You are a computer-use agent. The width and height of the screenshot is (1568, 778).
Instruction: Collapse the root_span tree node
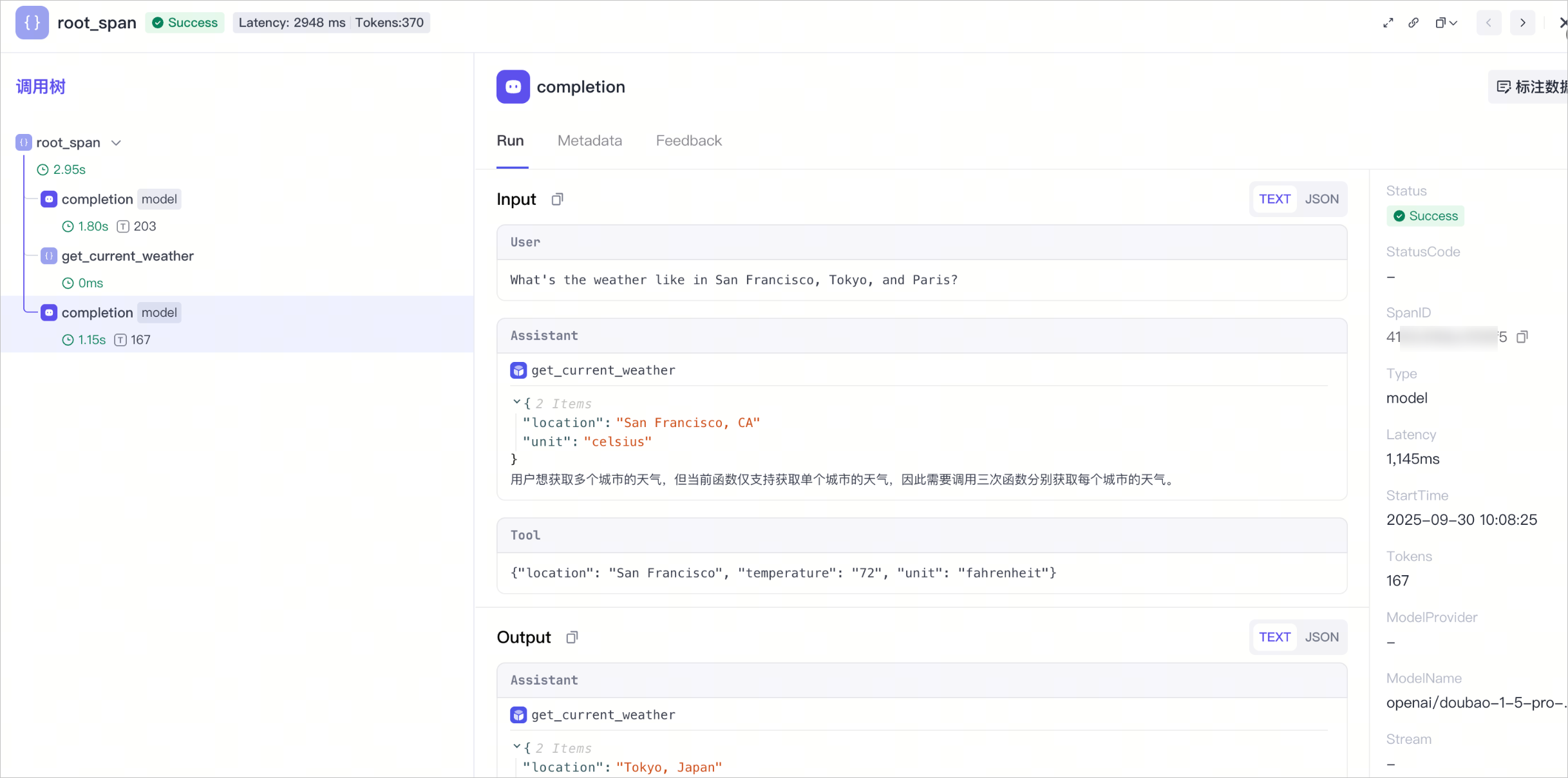click(117, 143)
